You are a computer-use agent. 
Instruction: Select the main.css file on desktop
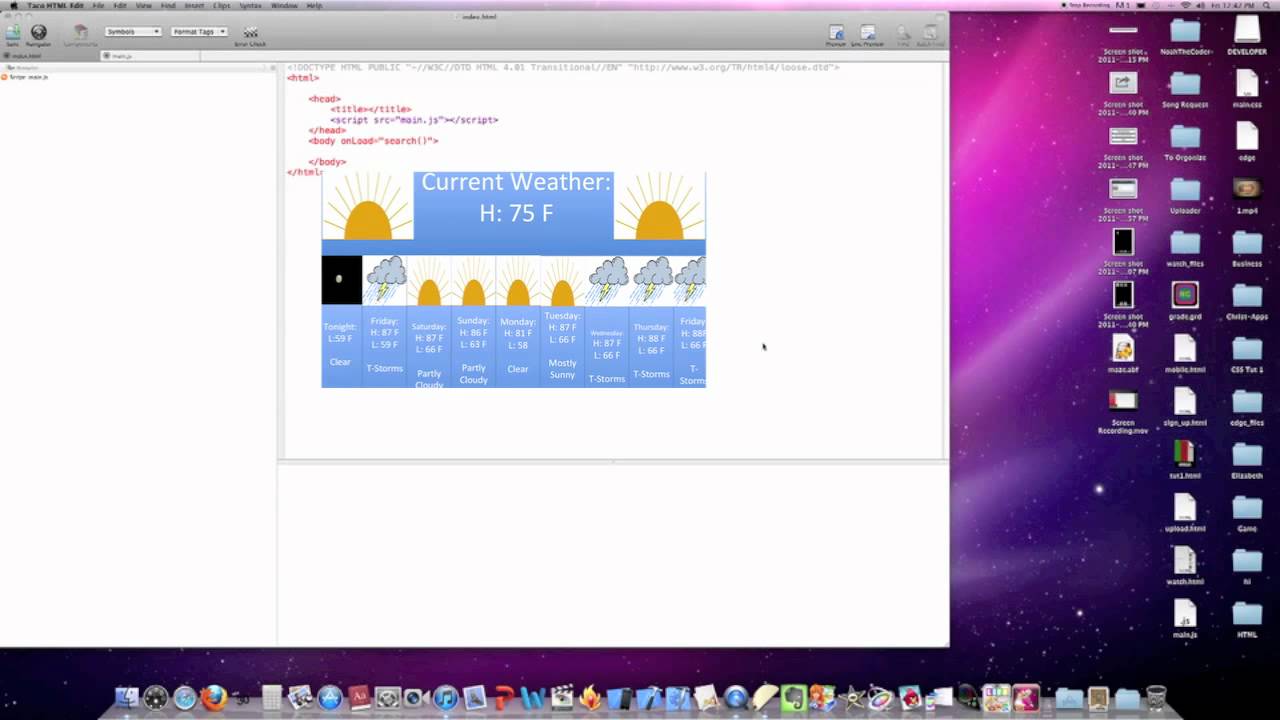pos(1247,88)
